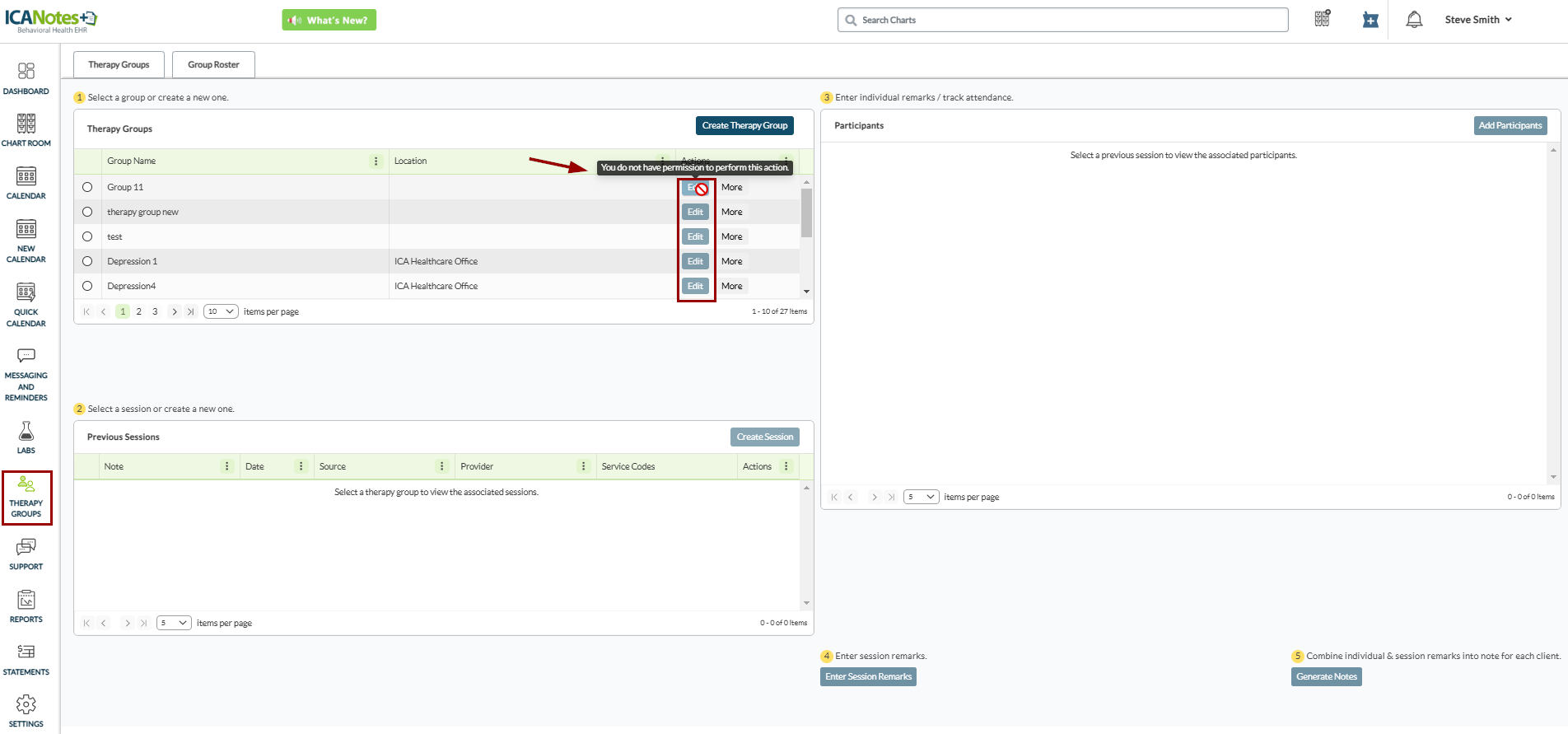Viewport: 1568px width, 734px height.
Task: Expand Therapy Groups items per page dropdown
Action: [221, 311]
